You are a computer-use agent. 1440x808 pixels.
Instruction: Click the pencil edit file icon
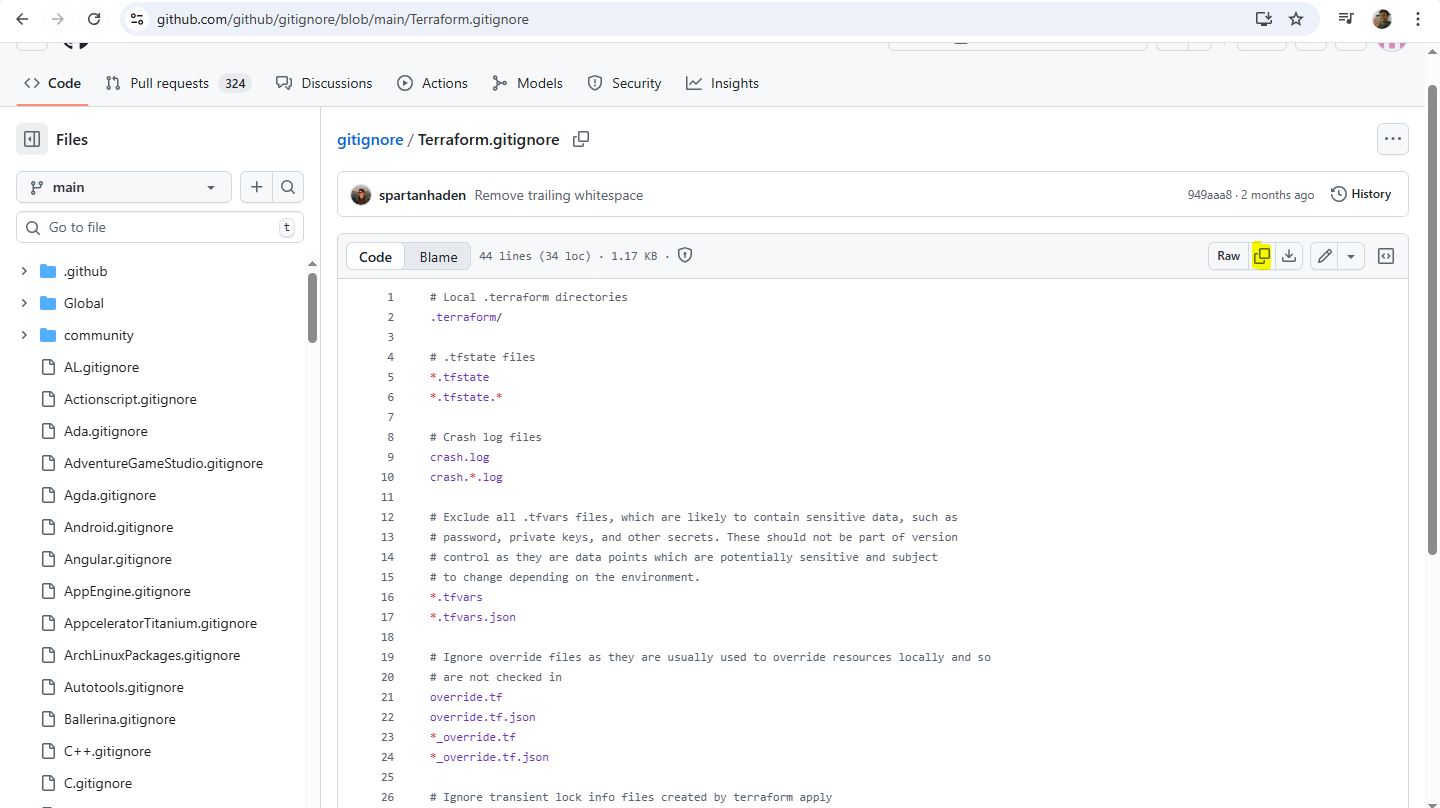1324,256
